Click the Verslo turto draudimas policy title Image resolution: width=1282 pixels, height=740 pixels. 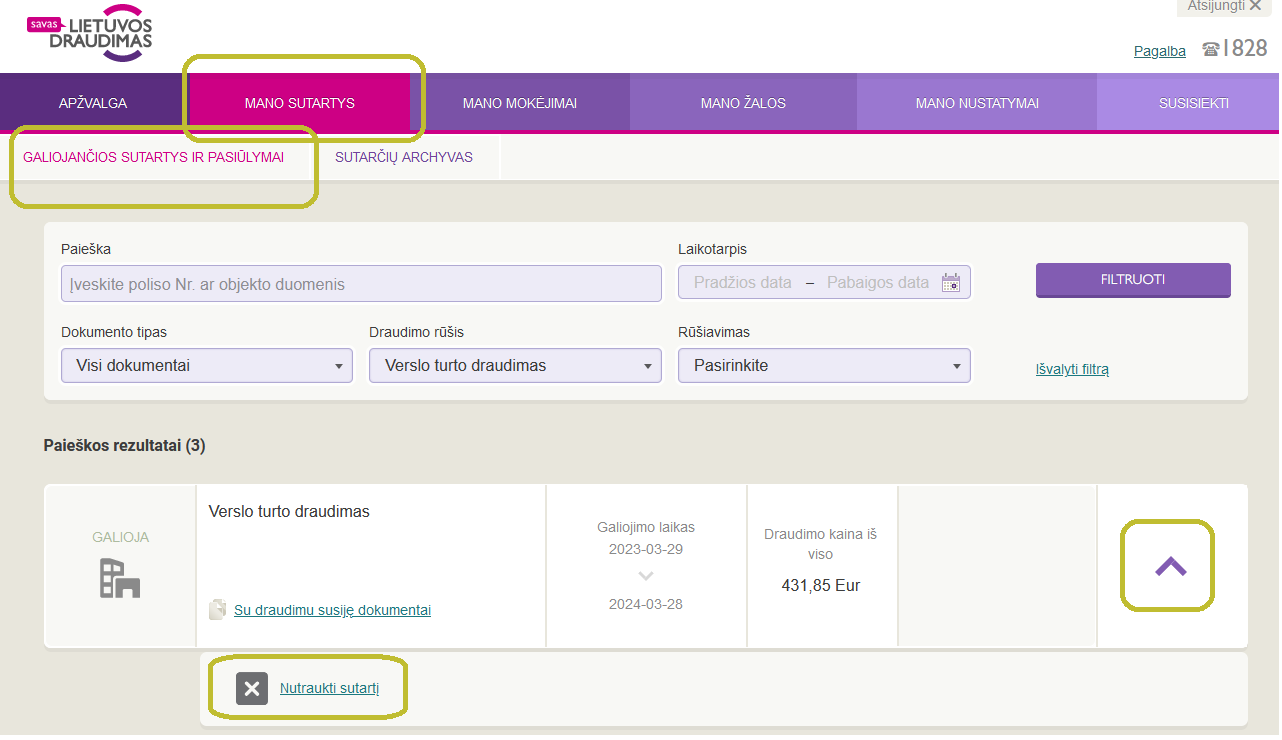pyautogui.click(x=289, y=512)
